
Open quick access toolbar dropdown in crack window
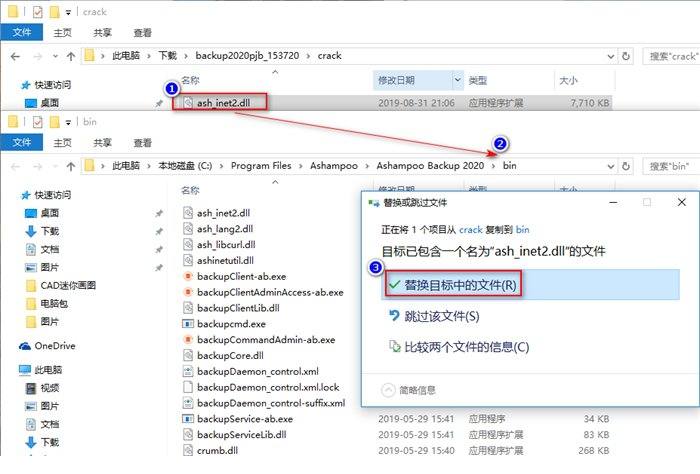68,12
